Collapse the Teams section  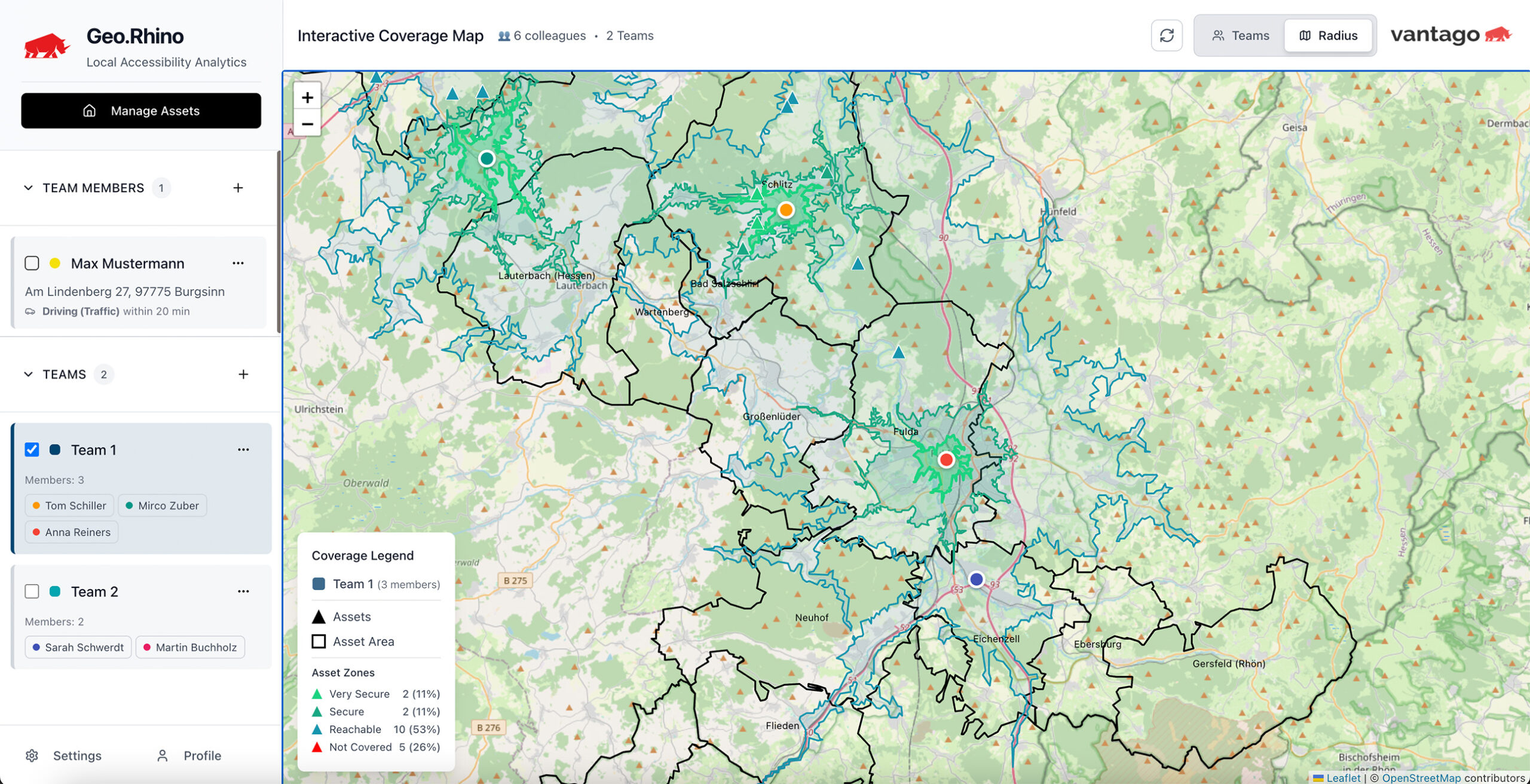coord(28,374)
